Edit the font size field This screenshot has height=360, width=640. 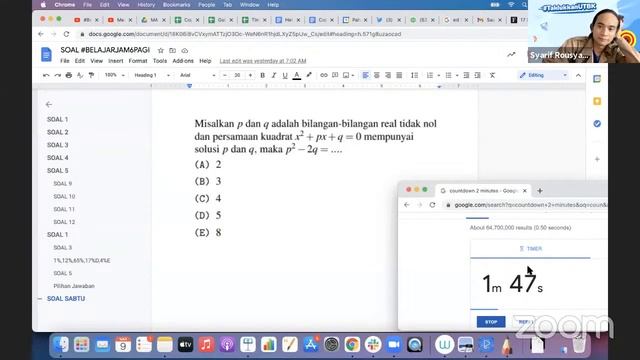(x=237, y=76)
